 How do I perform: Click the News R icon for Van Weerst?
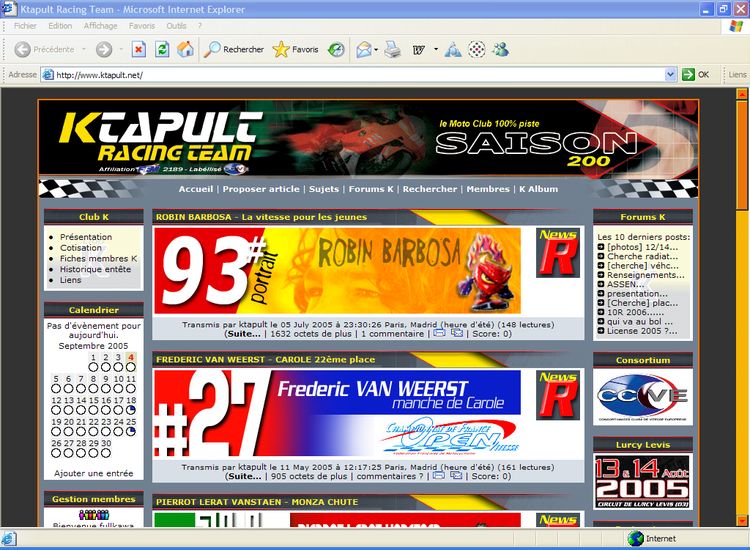tap(558, 396)
